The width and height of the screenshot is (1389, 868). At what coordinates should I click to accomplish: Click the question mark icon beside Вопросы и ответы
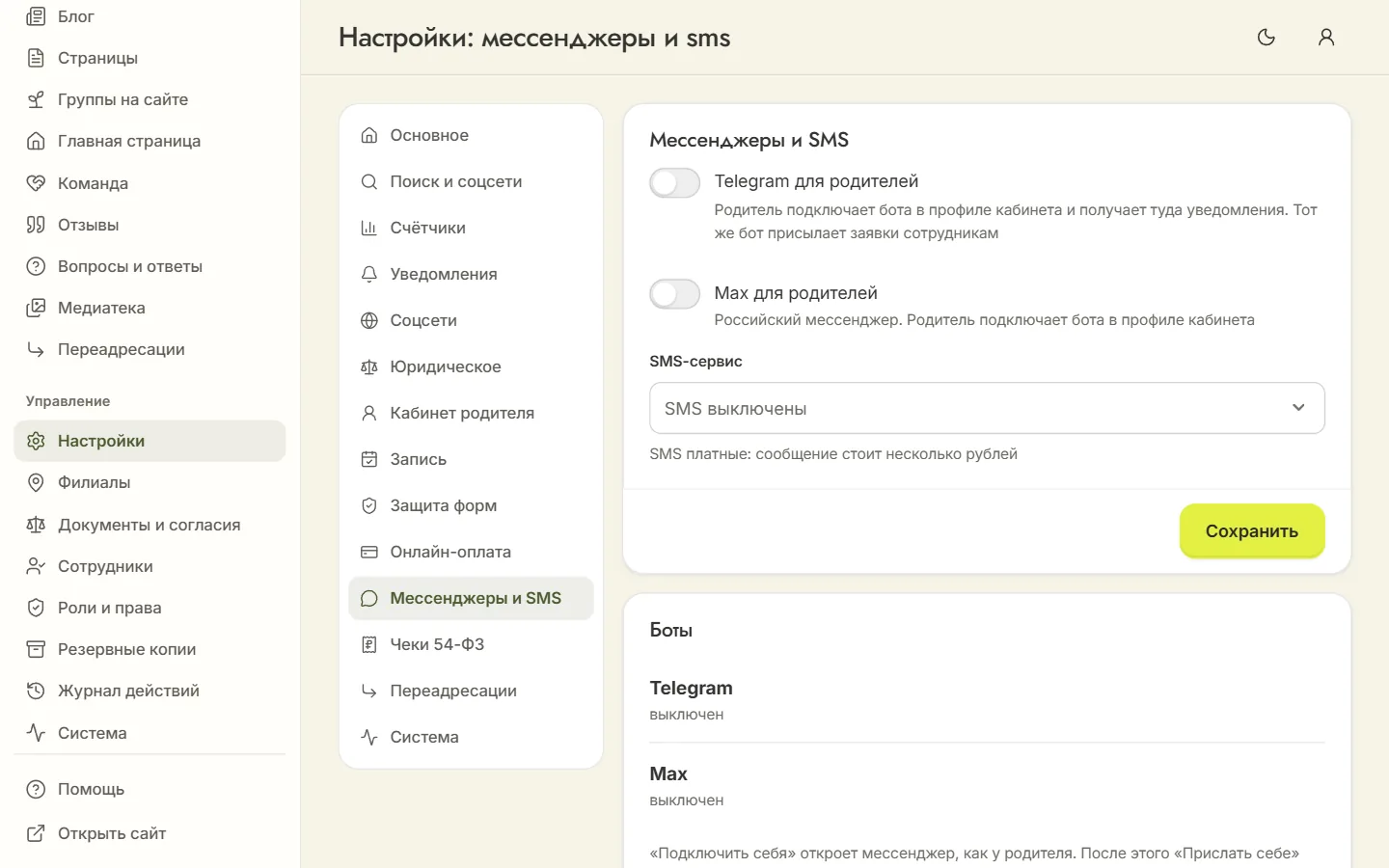[36, 266]
